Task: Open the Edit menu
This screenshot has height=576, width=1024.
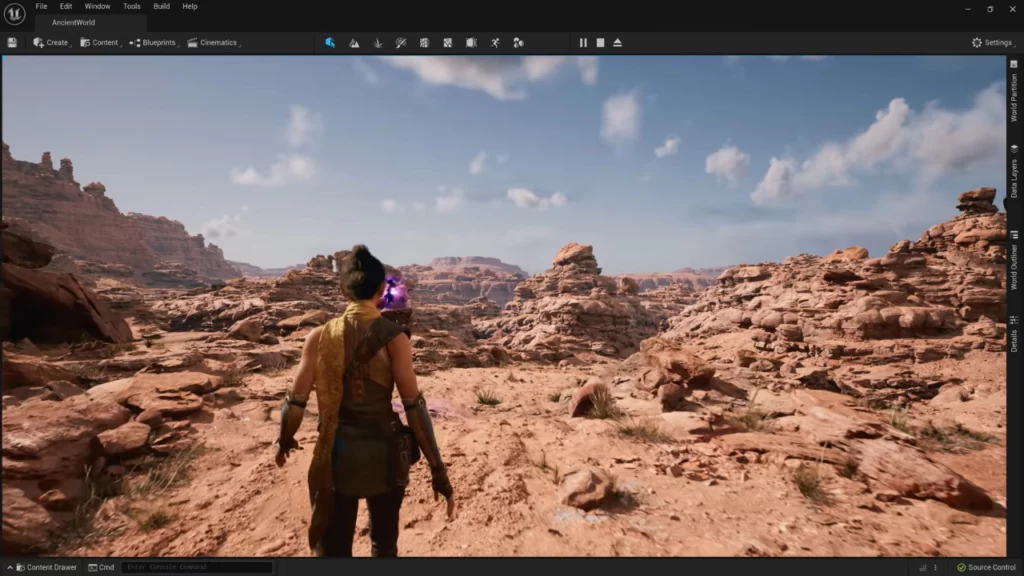Action: 66,7
